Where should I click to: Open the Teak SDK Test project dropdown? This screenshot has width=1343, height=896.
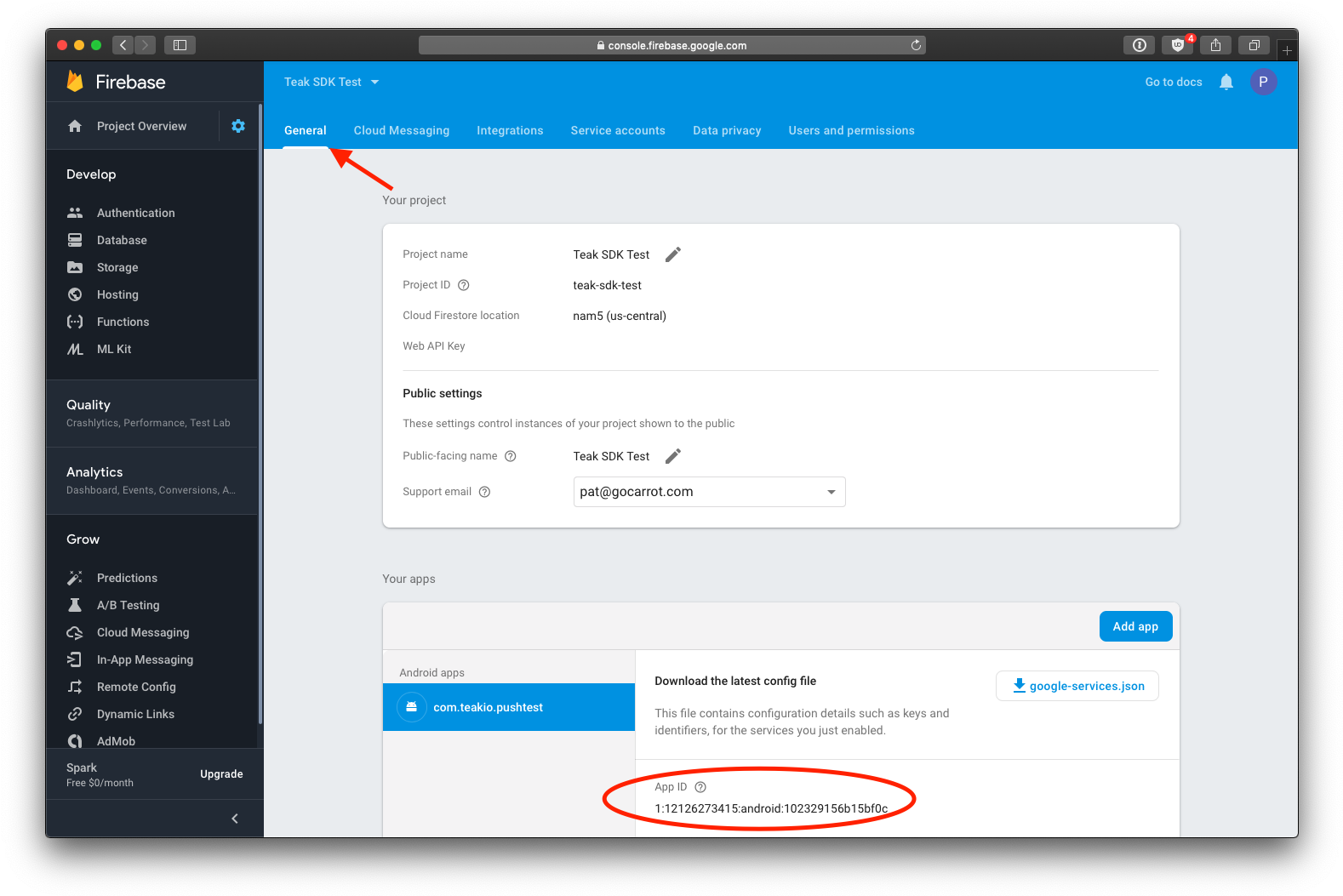coord(331,82)
